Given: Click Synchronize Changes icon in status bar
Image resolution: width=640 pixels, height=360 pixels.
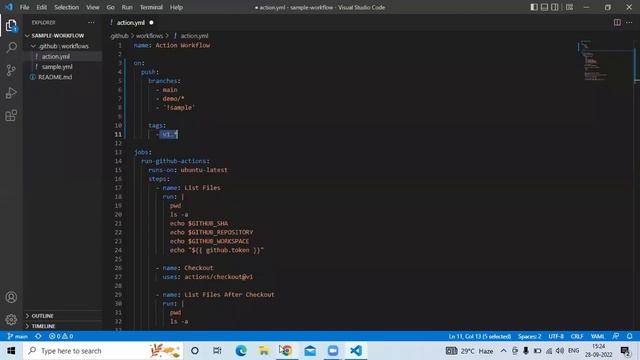Looking at the screenshot, I should click(x=38, y=336).
